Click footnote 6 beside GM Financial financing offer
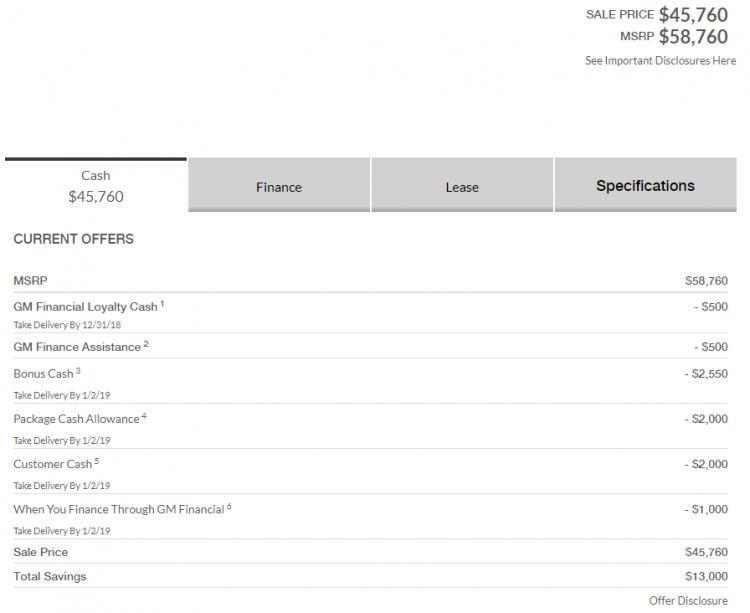 (x=229, y=506)
